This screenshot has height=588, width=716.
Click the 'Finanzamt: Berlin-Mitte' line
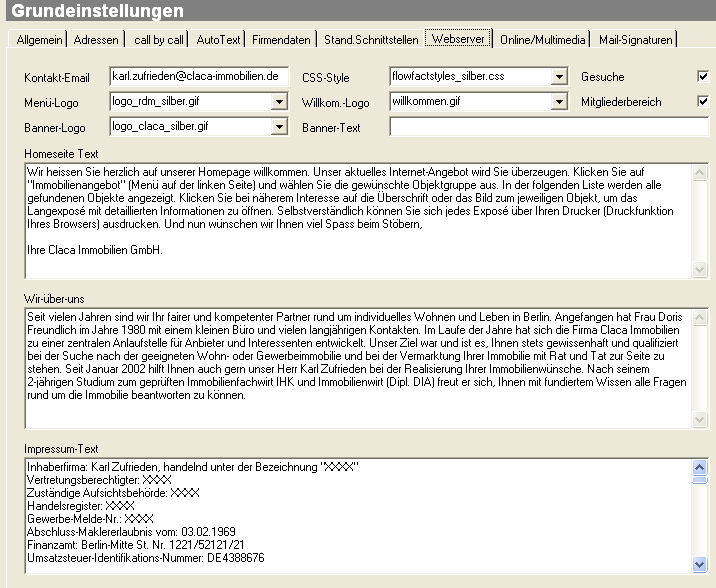pos(136,545)
